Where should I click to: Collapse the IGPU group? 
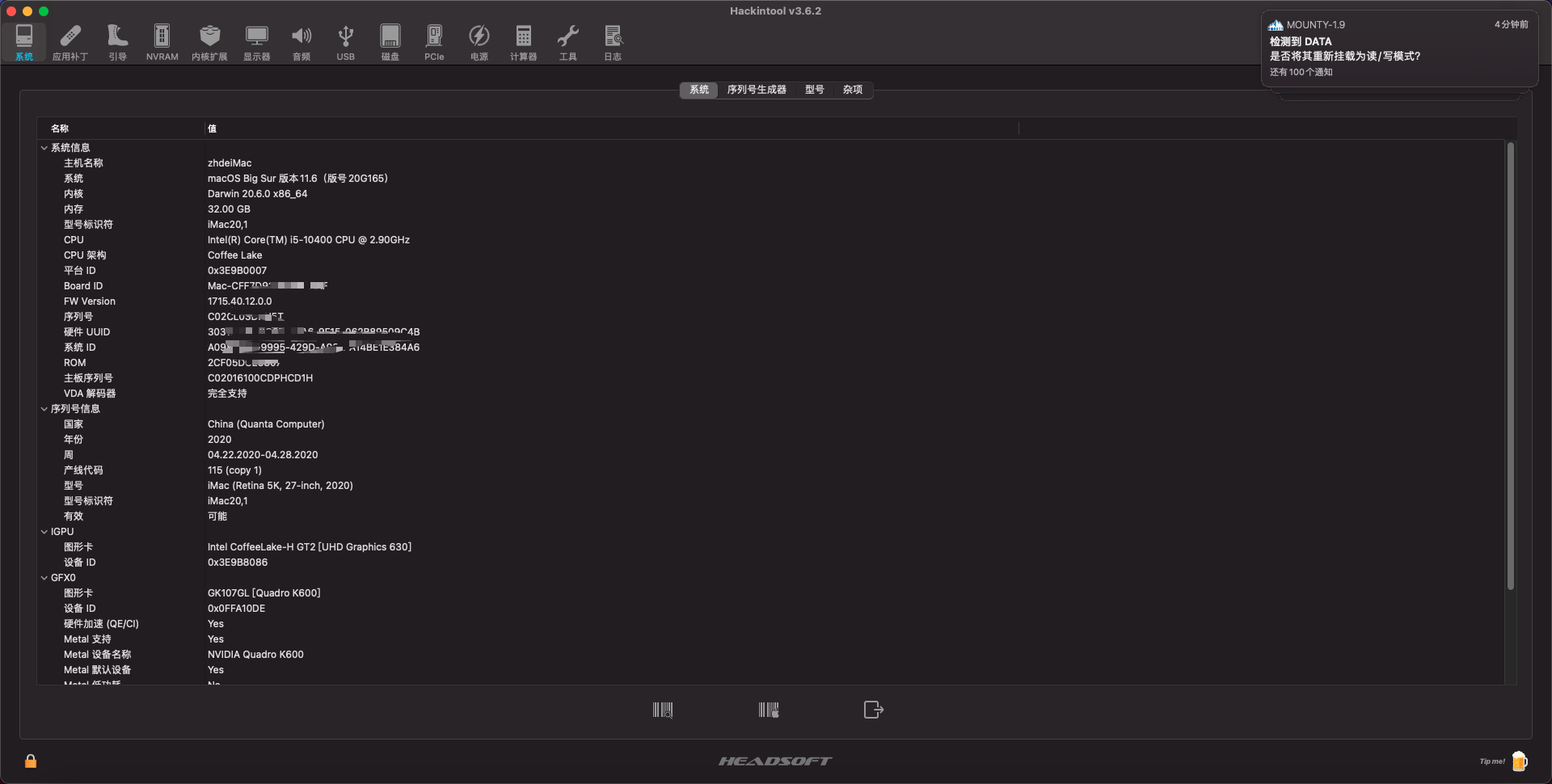point(44,532)
